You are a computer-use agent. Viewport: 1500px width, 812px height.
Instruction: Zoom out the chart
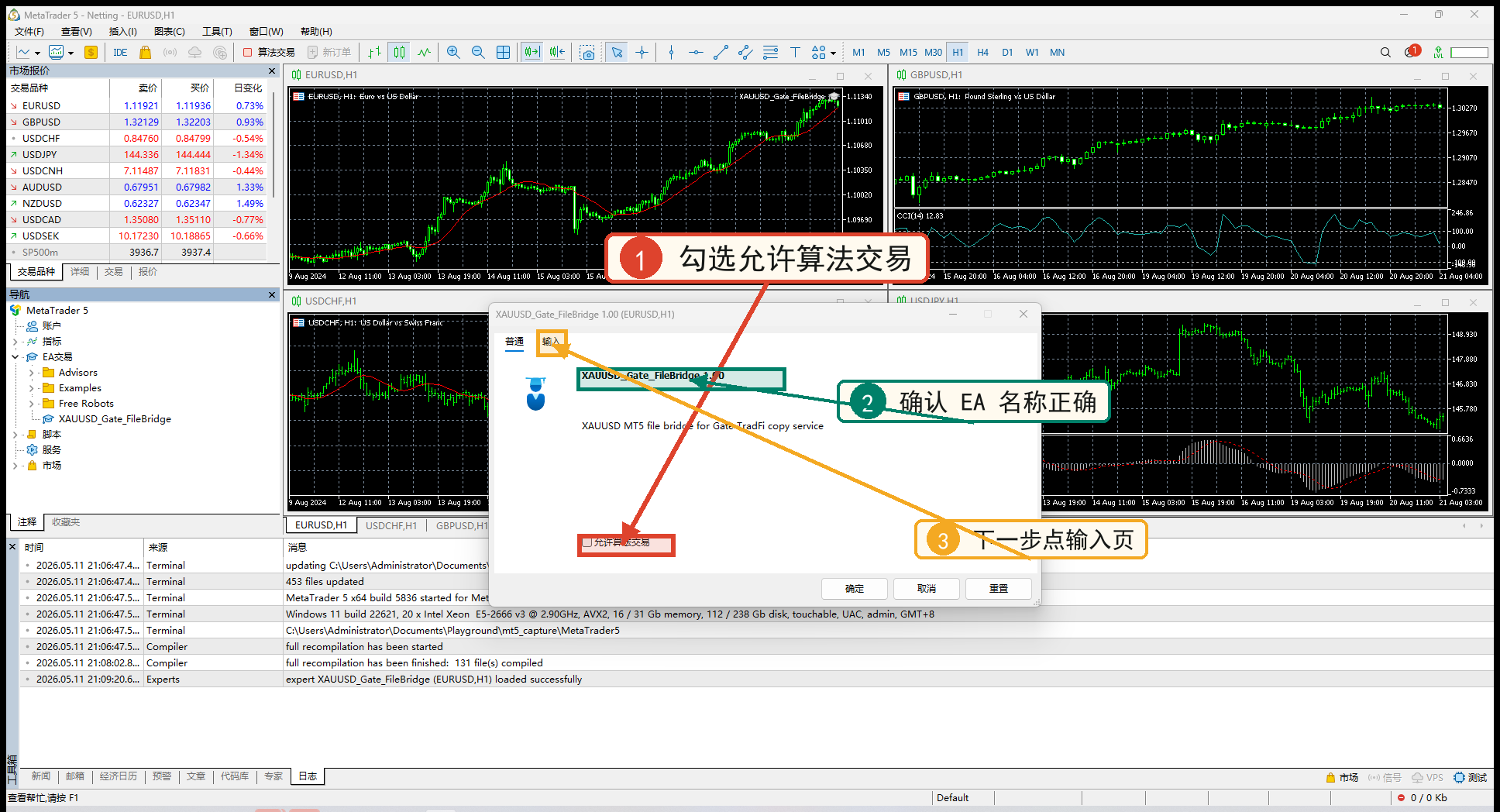click(478, 53)
